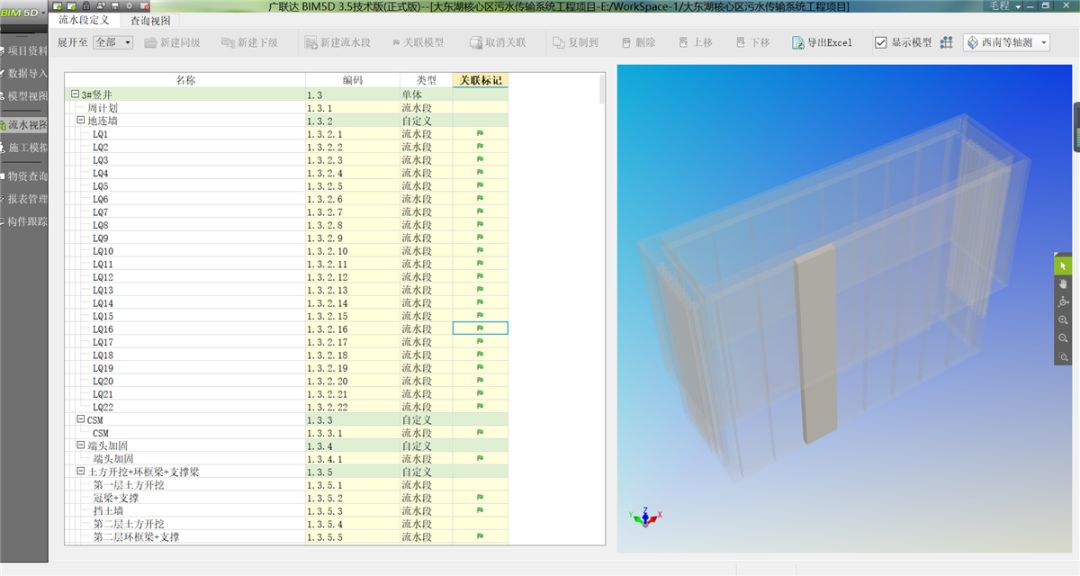Click the zoom out magnifier icon
The image size is (1080, 576).
click(1063, 338)
